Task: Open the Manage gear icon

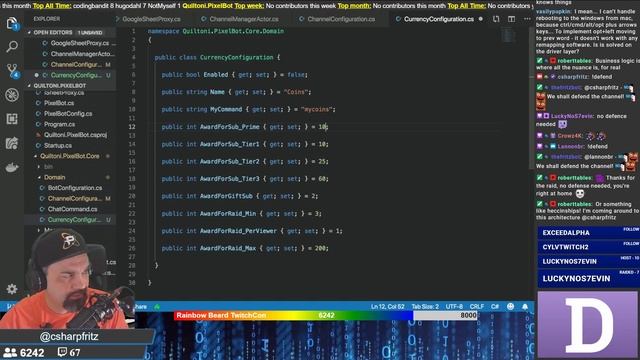Action: (x=12, y=289)
